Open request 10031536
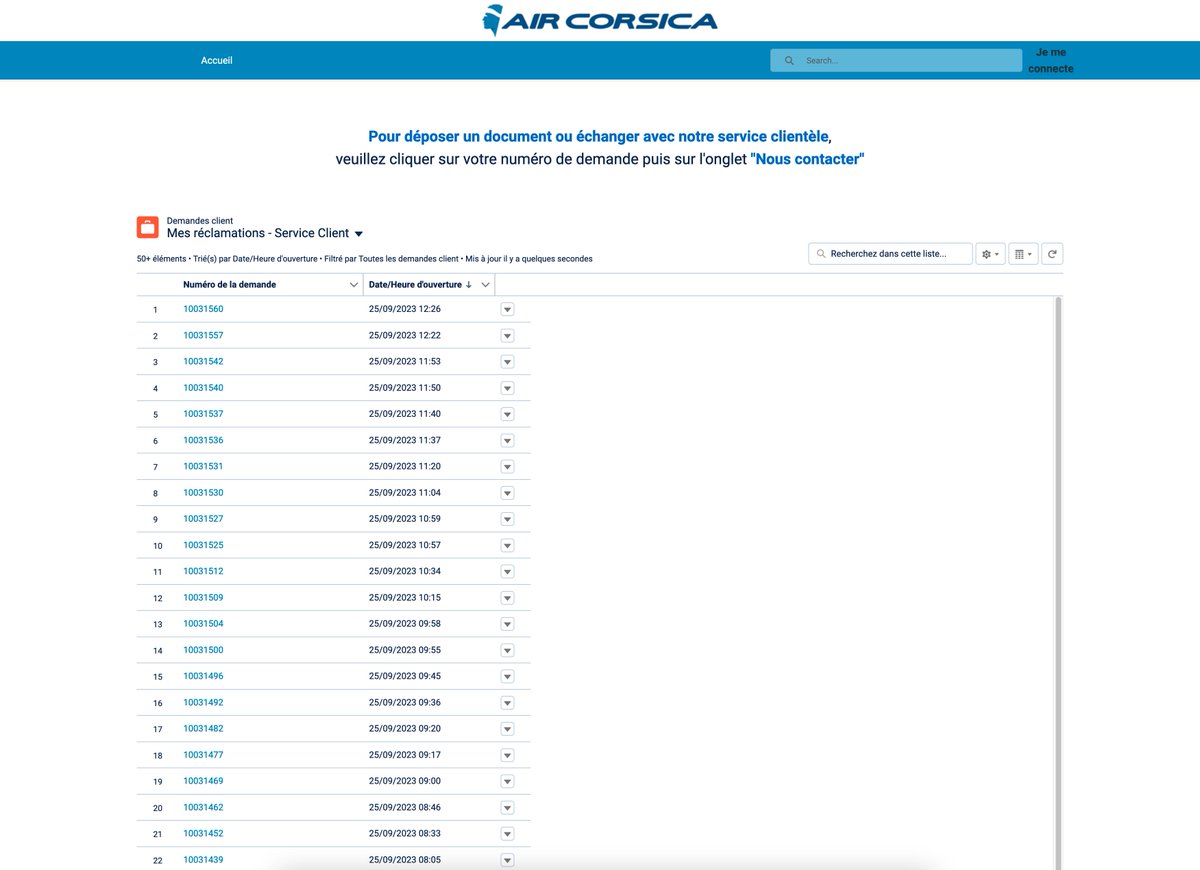Screen dimensions: 1200x870 [203, 440]
